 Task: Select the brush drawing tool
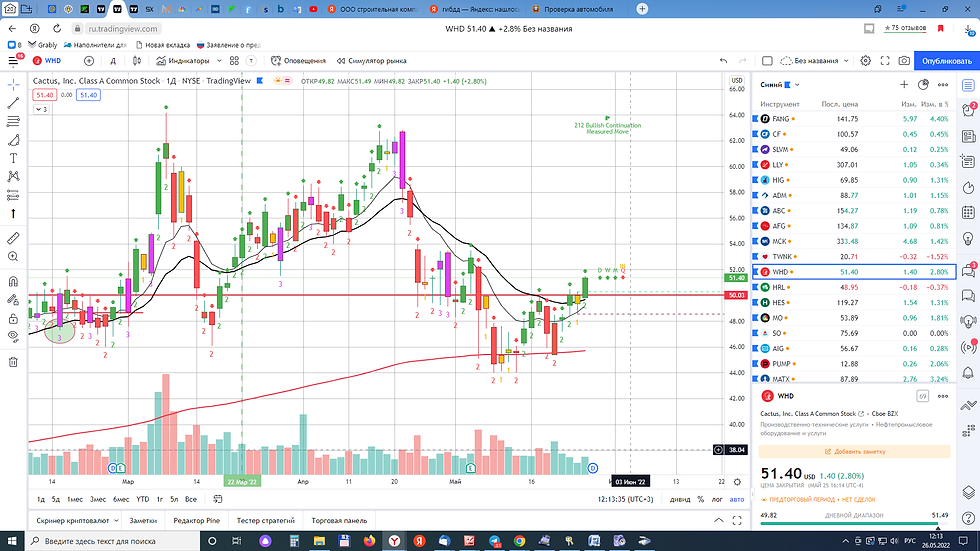pyautogui.click(x=13, y=140)
